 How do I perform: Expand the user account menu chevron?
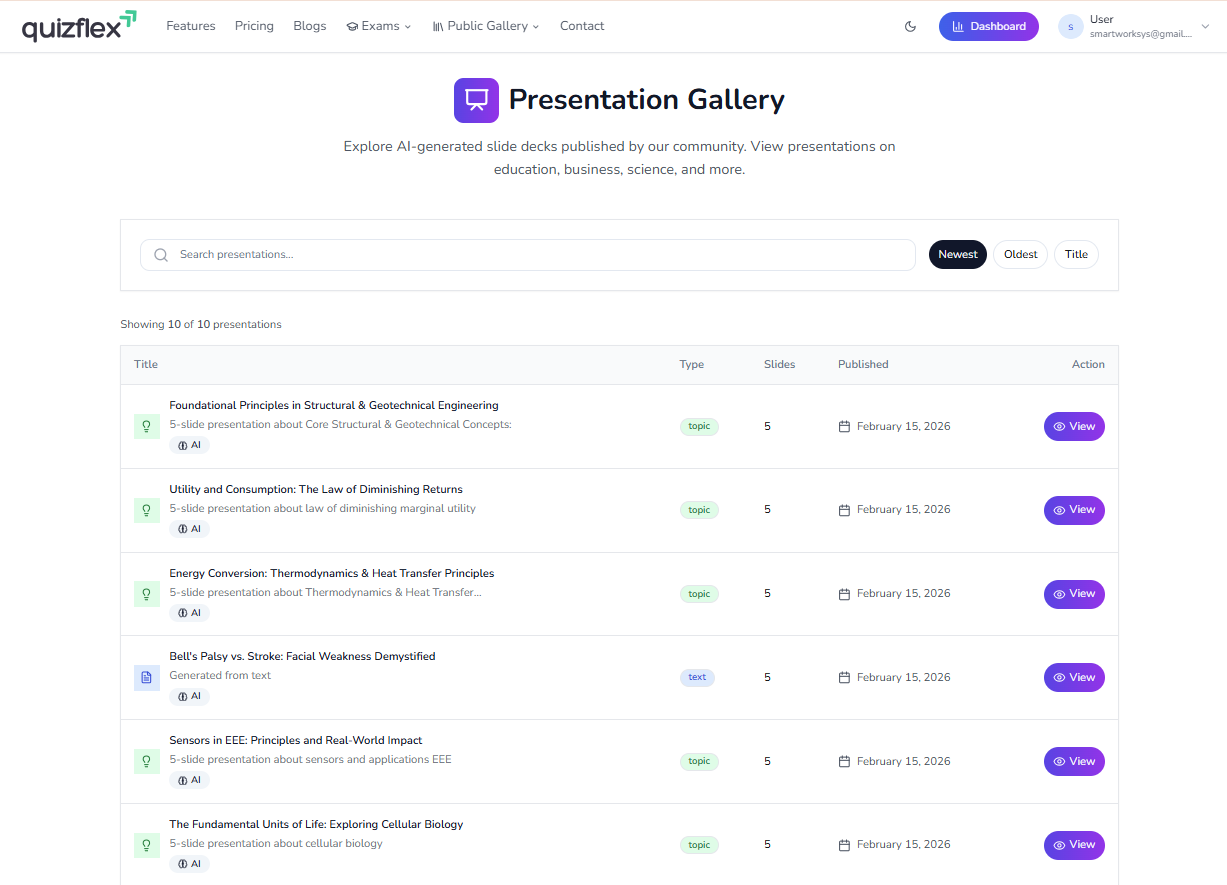tap(1205, 27)
